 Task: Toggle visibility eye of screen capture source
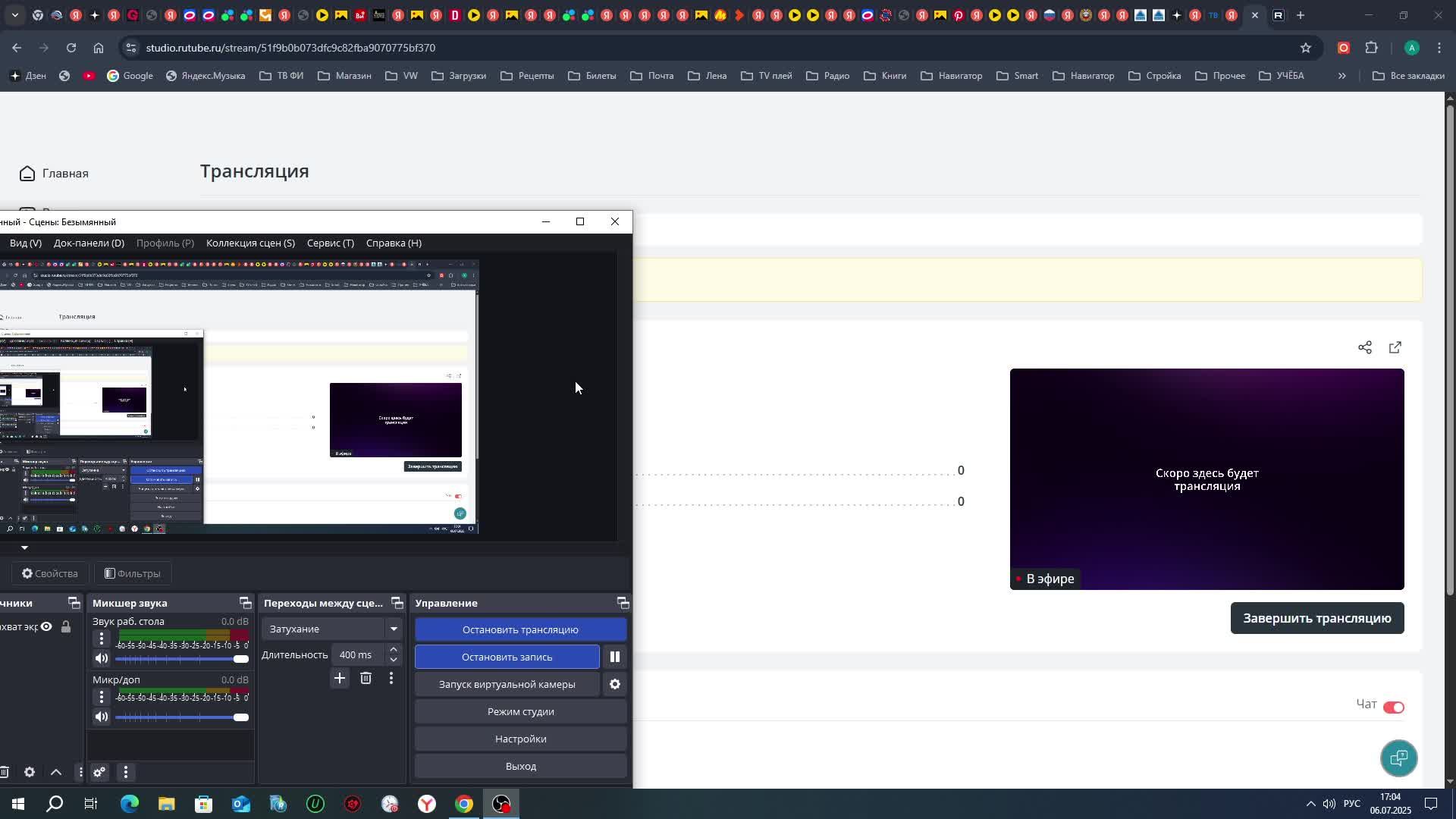coord(46,626)
